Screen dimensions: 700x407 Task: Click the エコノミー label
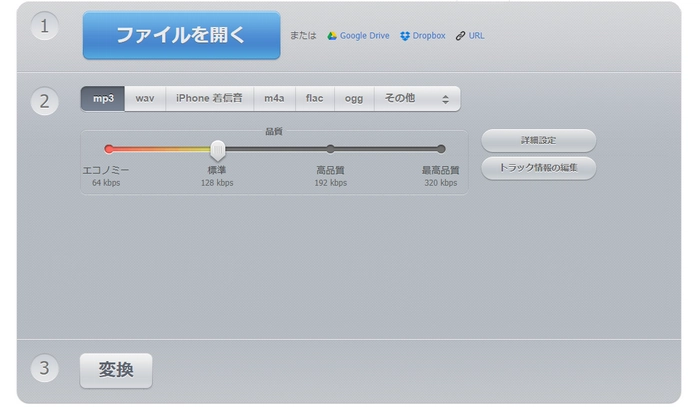pos(106,170)
